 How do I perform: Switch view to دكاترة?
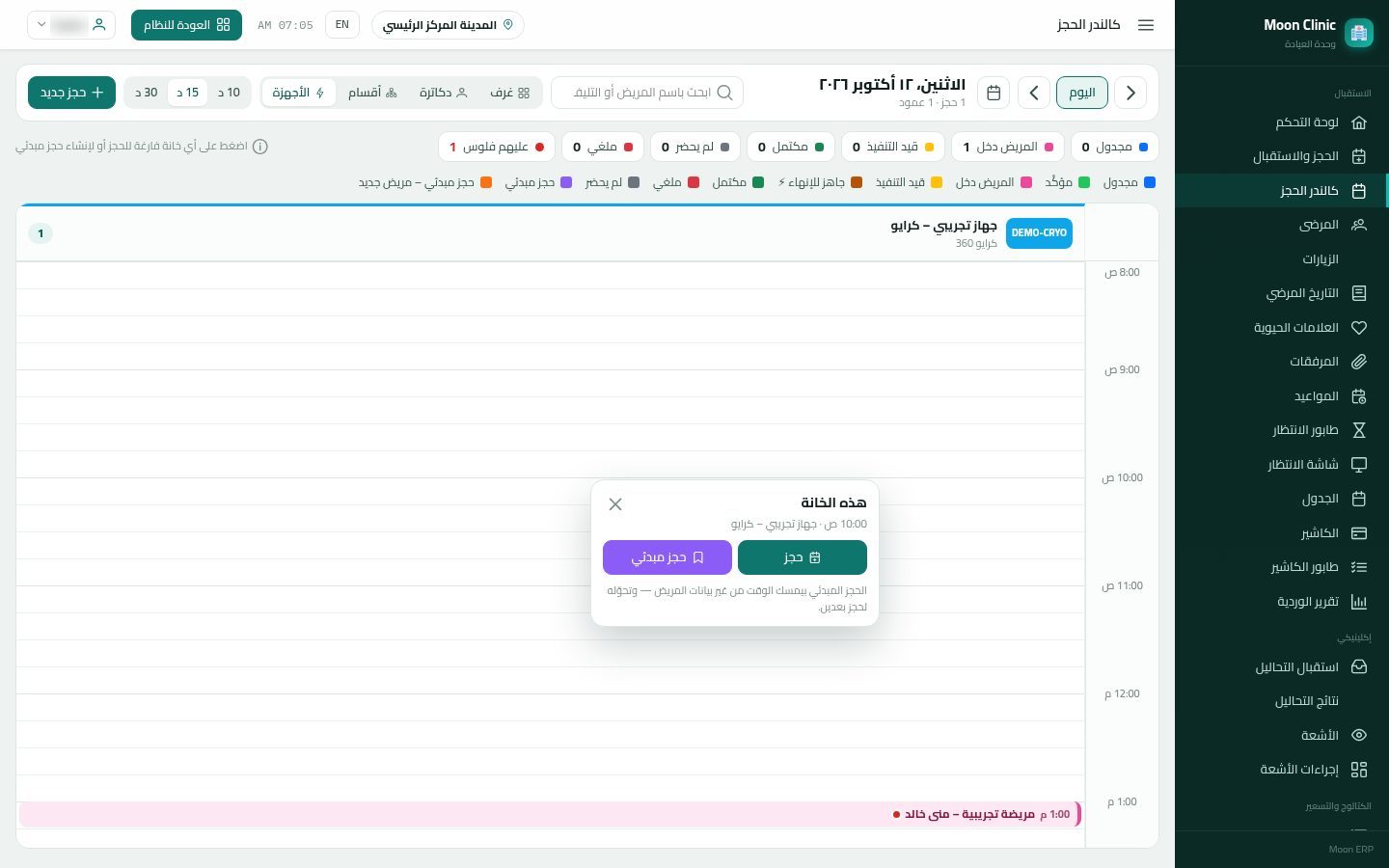point(443,93)
